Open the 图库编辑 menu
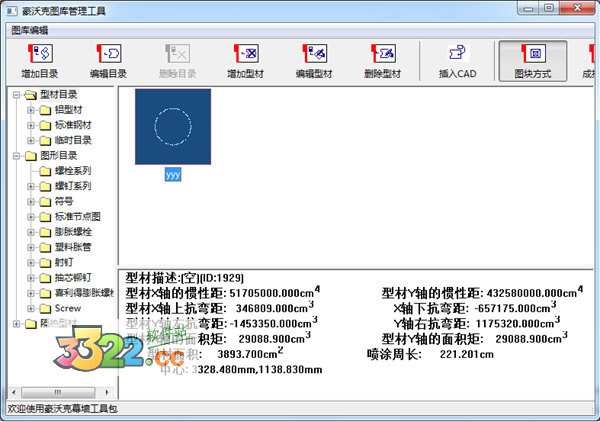Viewport: 600px width, 422px height. coord(33,30)
